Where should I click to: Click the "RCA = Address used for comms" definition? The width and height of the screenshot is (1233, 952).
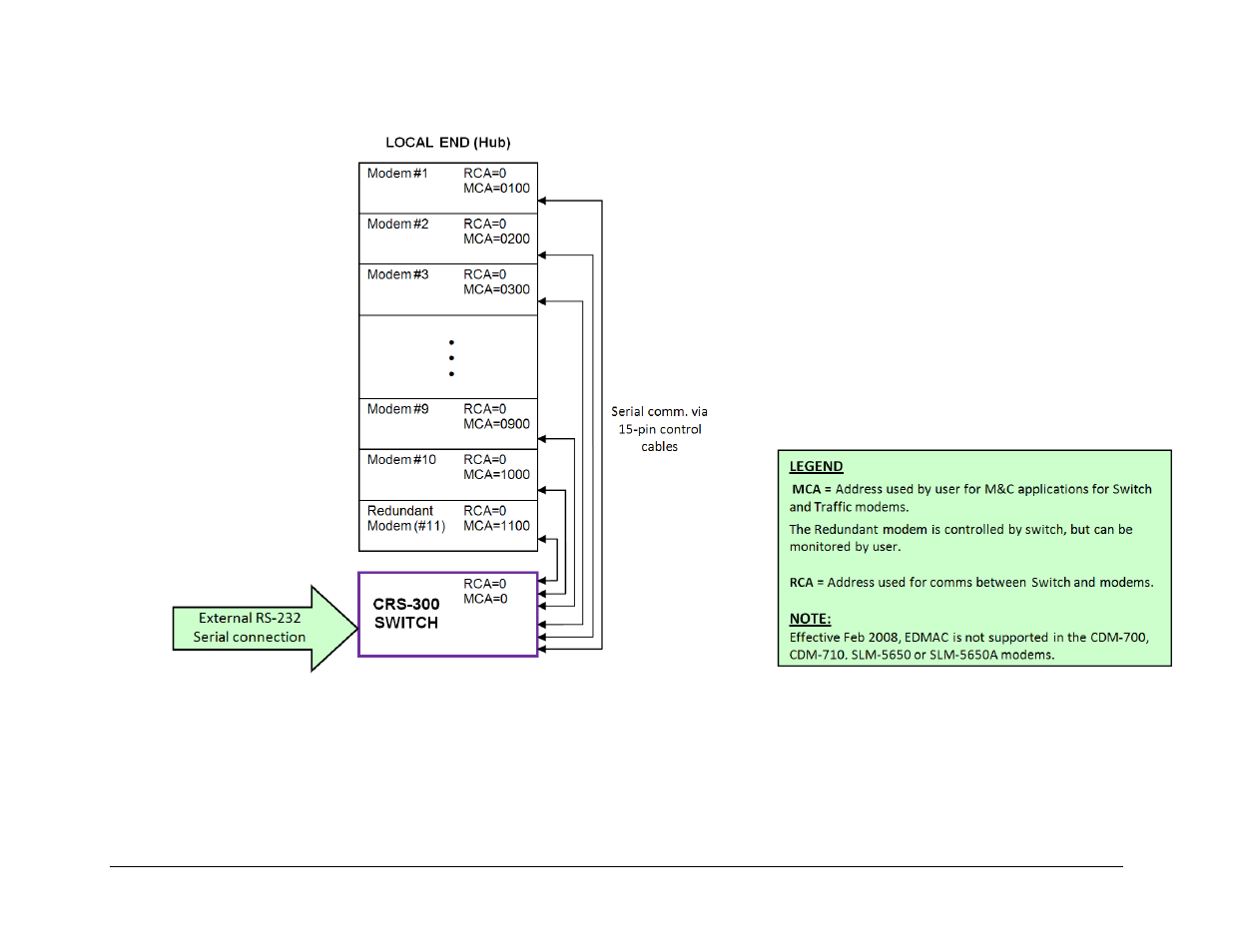[971, 583]
